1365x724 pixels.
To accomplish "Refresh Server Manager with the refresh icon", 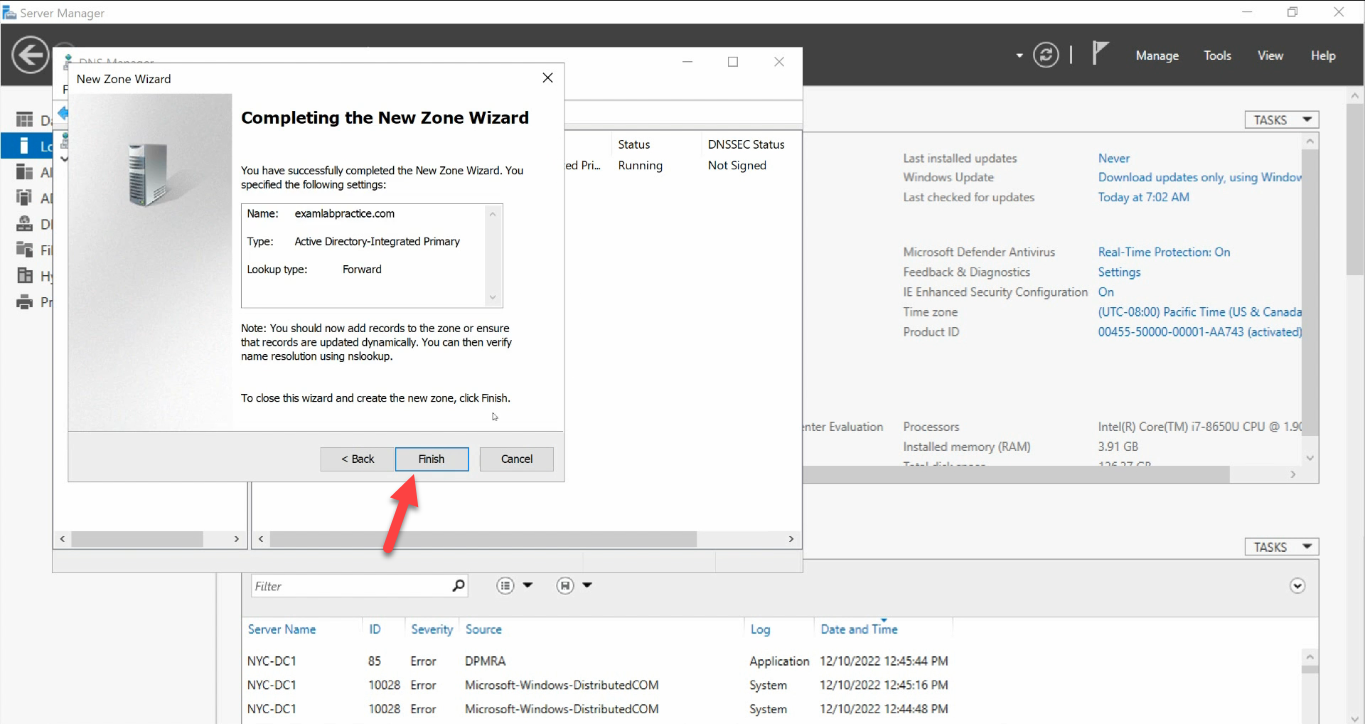I will pyautogui.click(x=1046, y=55).
